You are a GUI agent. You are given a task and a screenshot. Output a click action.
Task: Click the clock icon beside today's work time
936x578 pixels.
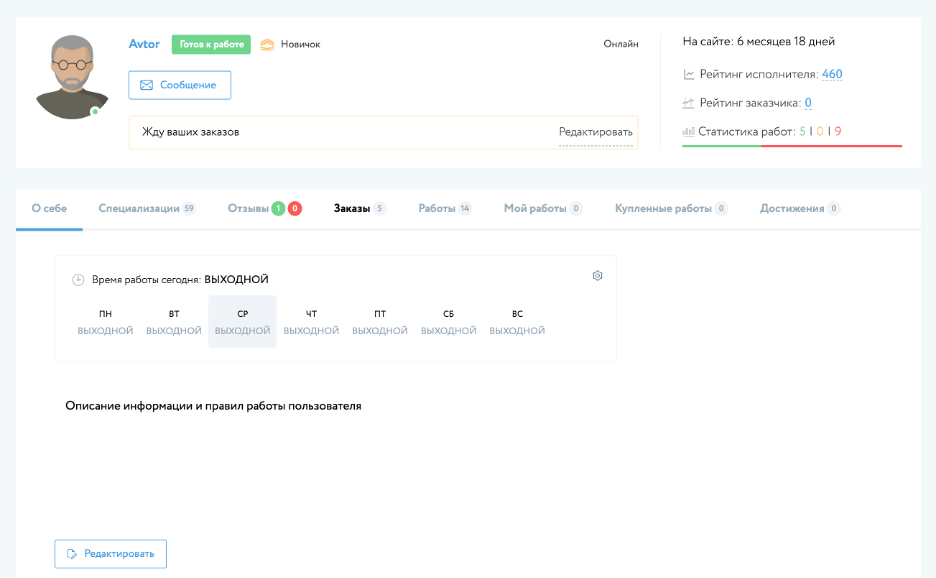click(78, 280)
